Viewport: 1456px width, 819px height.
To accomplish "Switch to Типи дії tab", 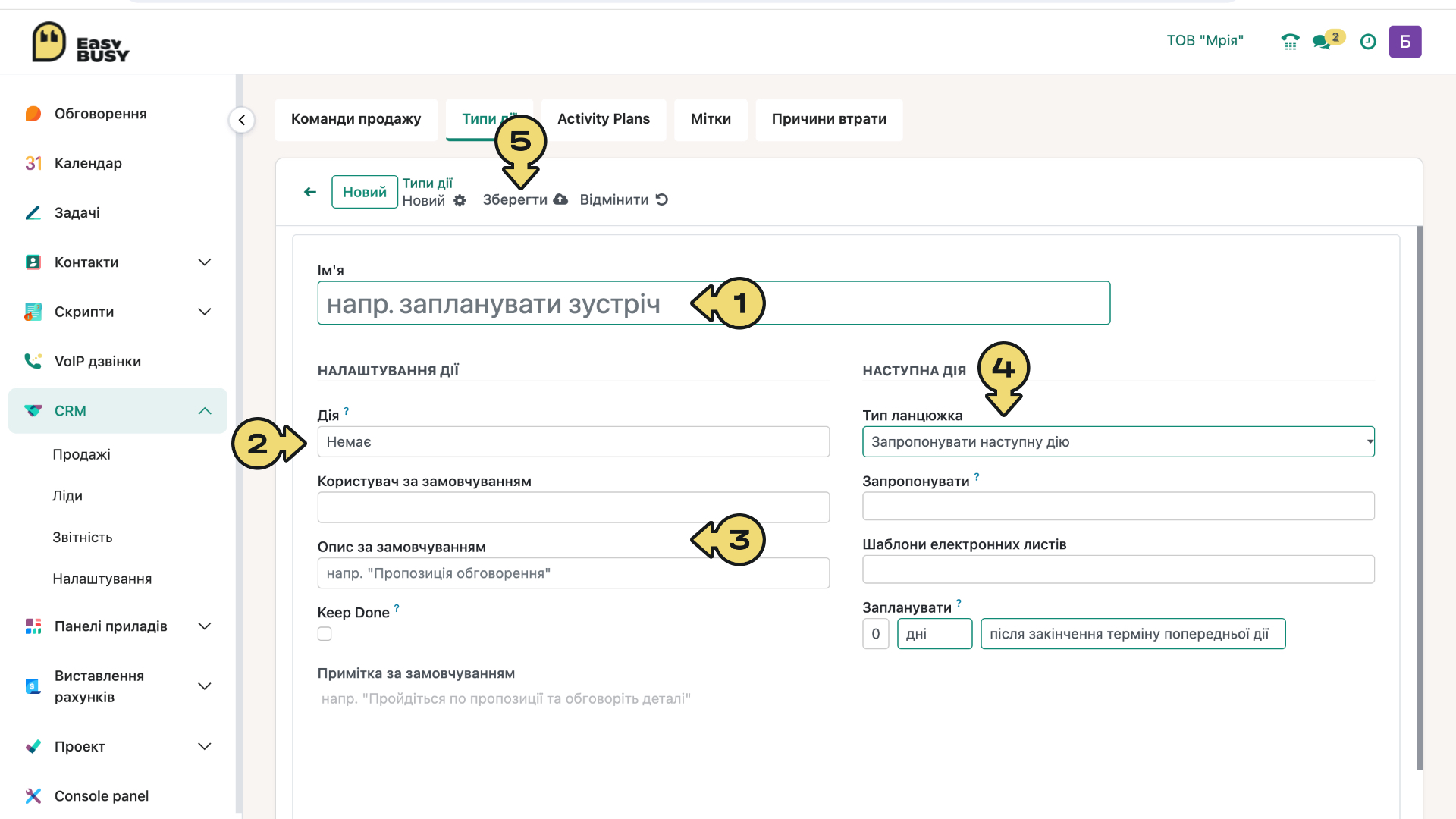I will [x=489, y=119].
